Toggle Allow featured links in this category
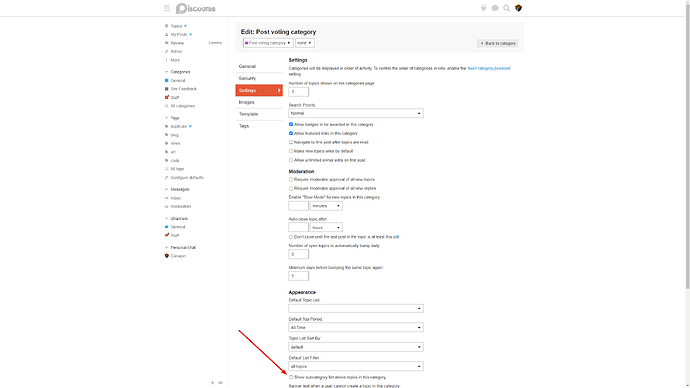The width and height of the screenshot is (690, 388). [291, 133]
